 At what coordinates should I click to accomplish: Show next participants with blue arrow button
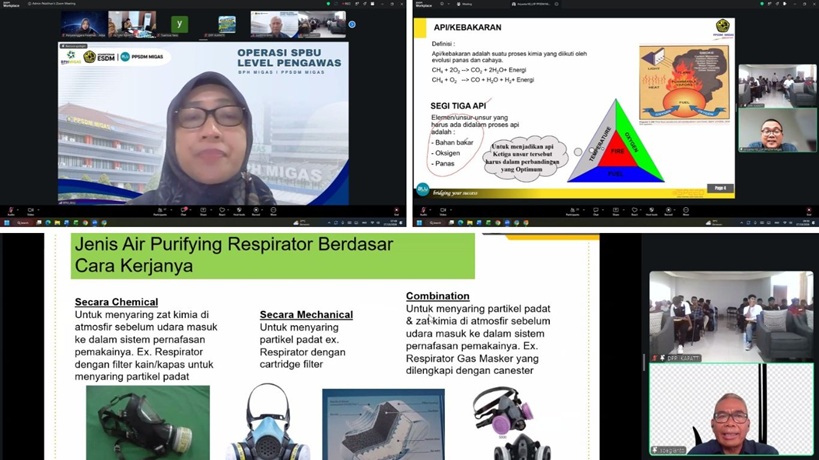[x=352, y=24]
